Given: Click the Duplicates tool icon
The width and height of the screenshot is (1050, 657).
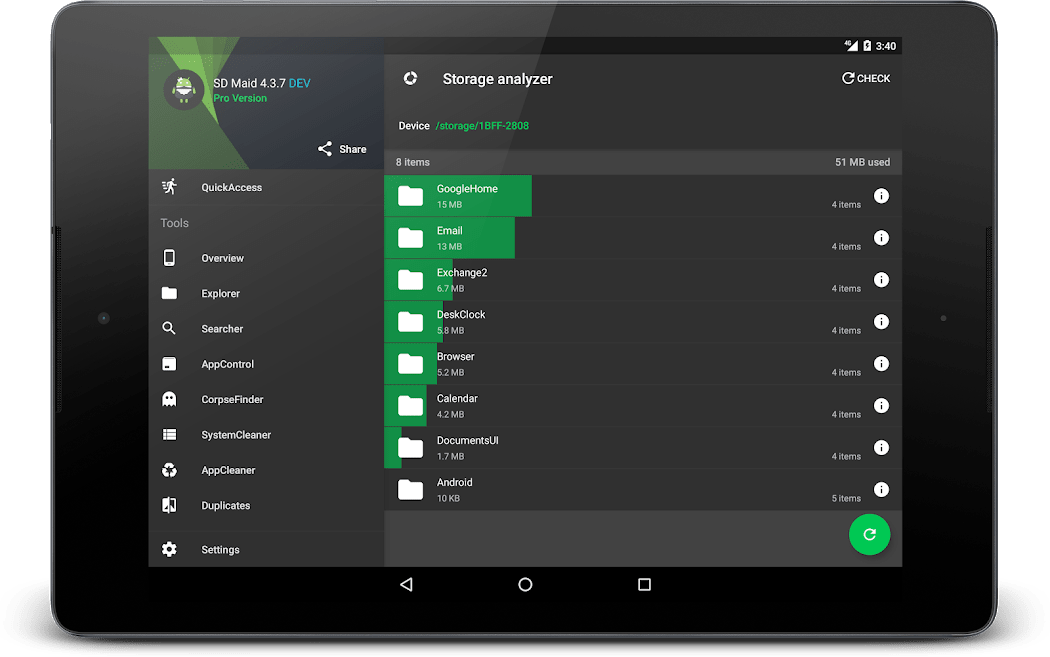Looking at the screenshot, I should [171, 505].
